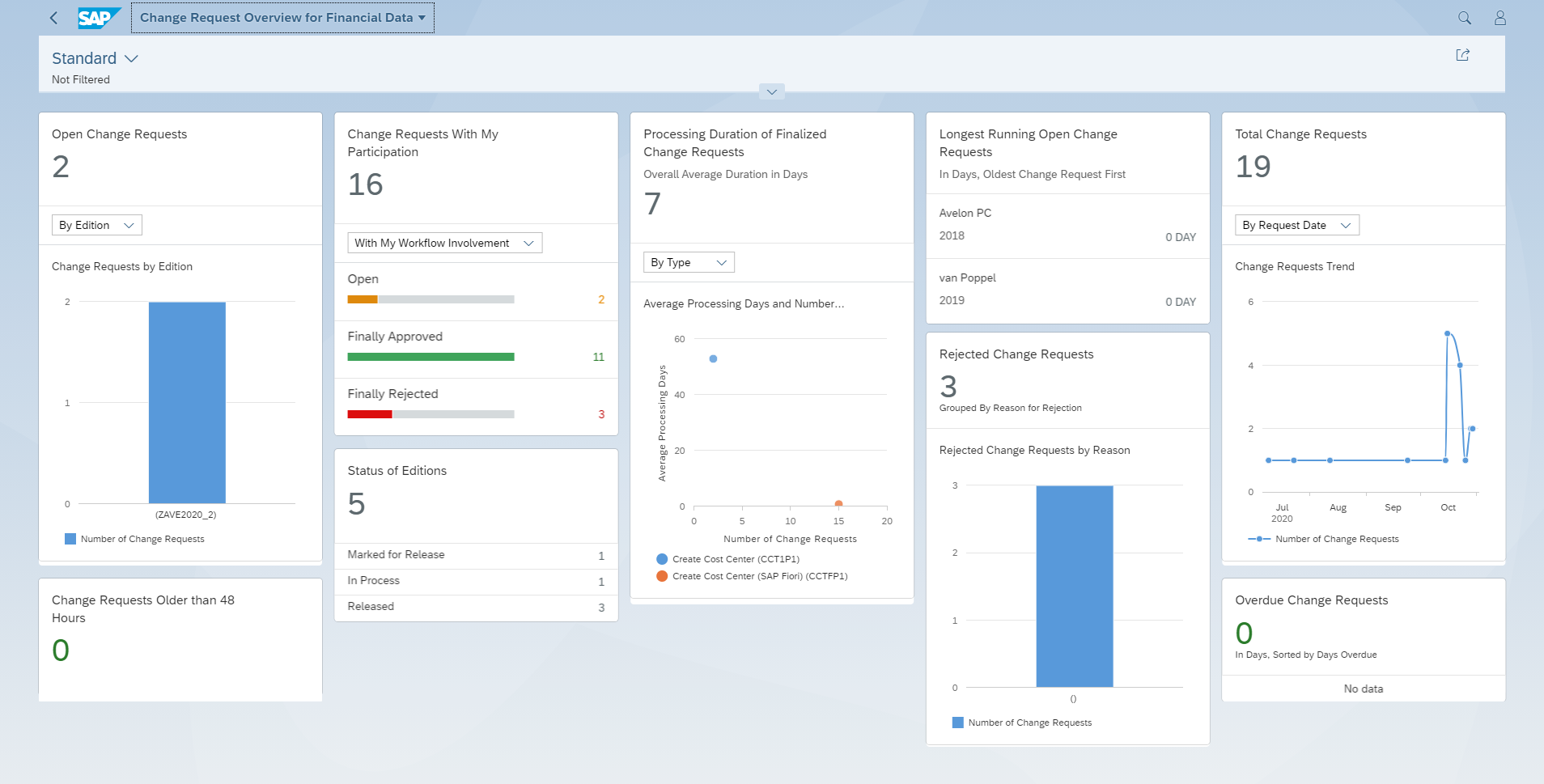Click the Finally Approved green bar
Screen dimensions: 1544x784
(431, 357)
